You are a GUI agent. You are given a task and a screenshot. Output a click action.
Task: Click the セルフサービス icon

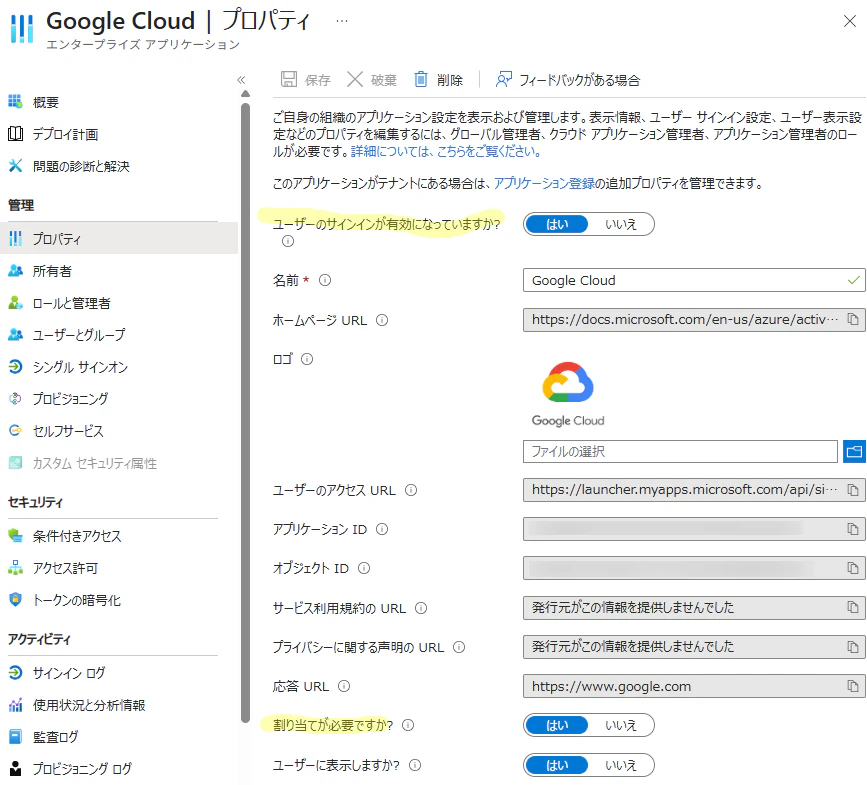tap(15, 430)
